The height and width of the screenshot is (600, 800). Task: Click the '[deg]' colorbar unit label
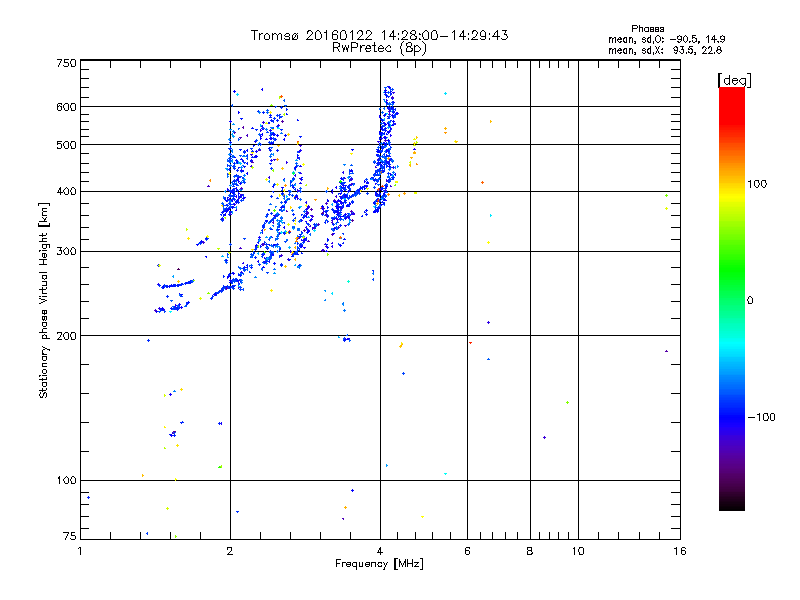pyautogui.click(x=734, y=80)
